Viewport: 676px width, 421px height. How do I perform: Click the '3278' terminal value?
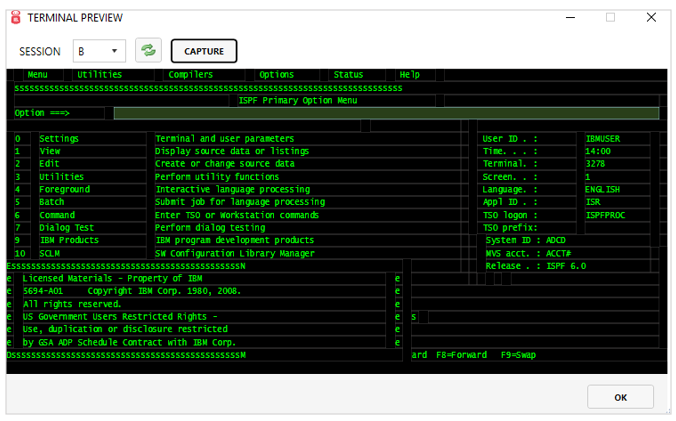coord(595,164)
